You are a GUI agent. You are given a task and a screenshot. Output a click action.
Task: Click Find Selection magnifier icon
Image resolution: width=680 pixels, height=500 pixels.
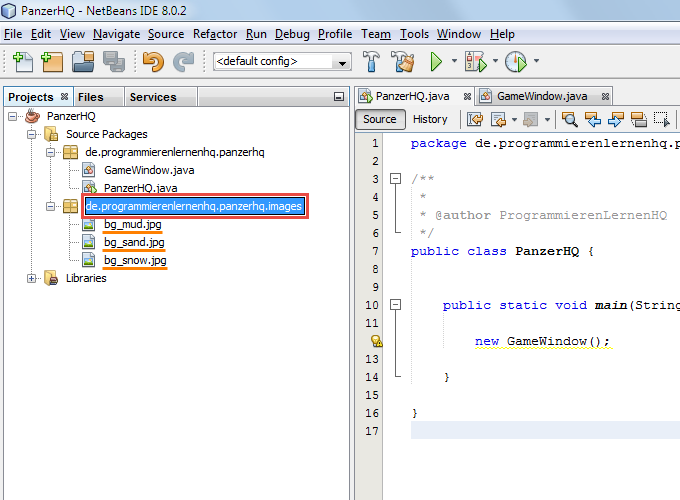[569, 119]
